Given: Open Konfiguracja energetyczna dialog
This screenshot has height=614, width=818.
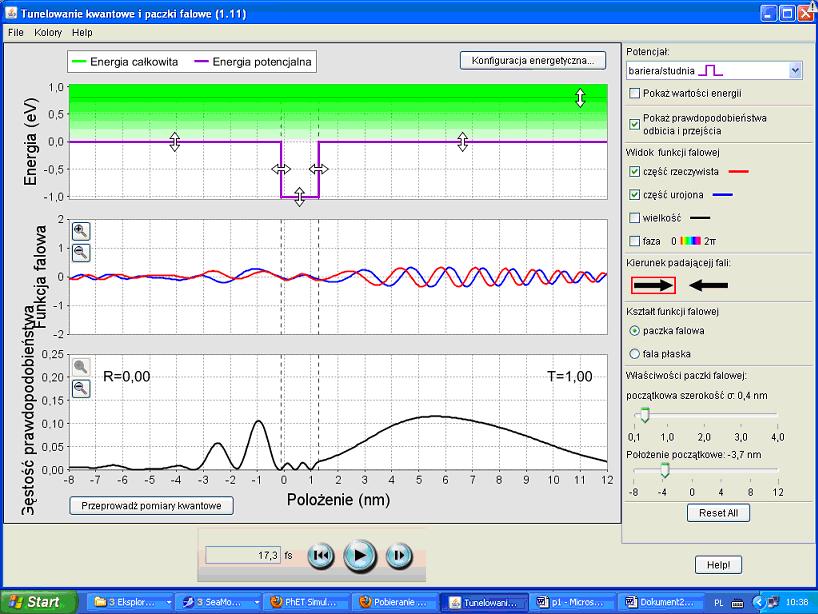Looking at the screenshot, I should 533,61.
